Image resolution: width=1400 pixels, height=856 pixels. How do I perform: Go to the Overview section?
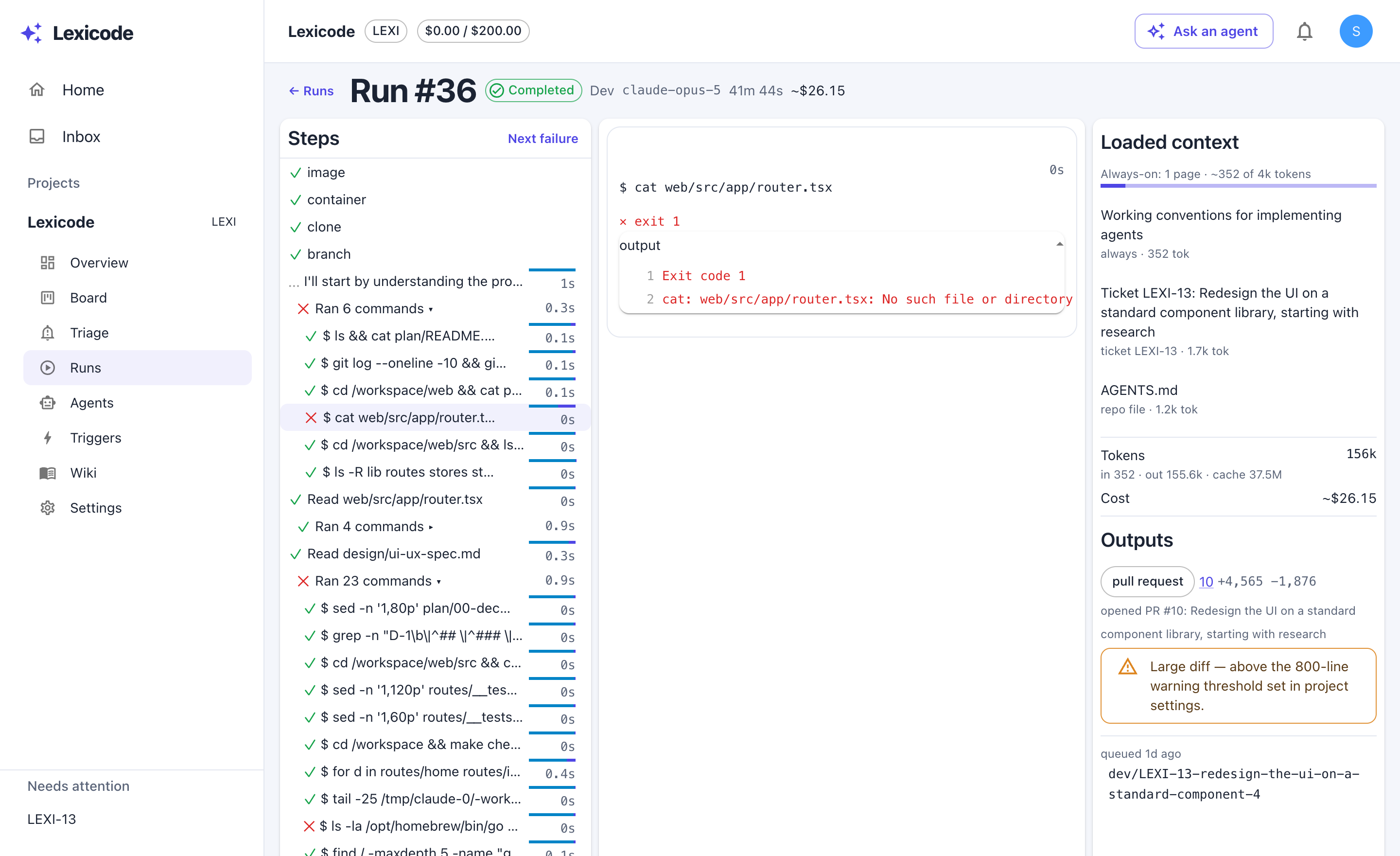[138, 263]
